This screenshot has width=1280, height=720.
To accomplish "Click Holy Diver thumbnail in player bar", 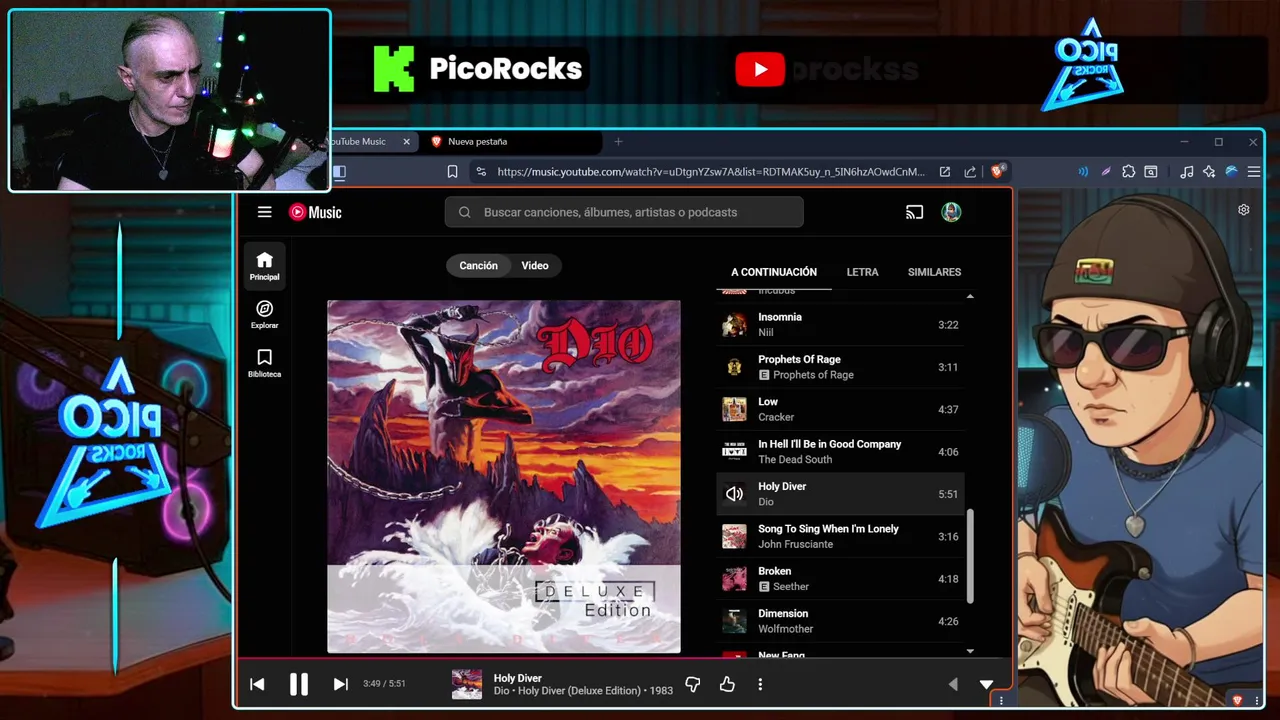I will (x=467, y=684).
